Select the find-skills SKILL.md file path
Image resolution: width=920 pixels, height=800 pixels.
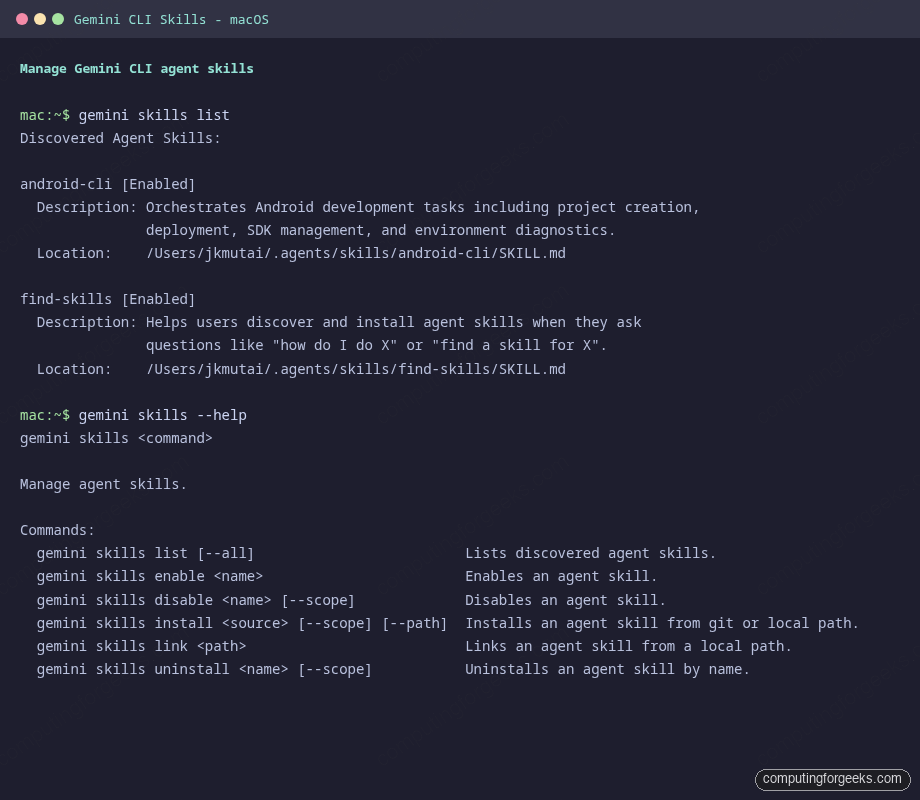(356, 368)
